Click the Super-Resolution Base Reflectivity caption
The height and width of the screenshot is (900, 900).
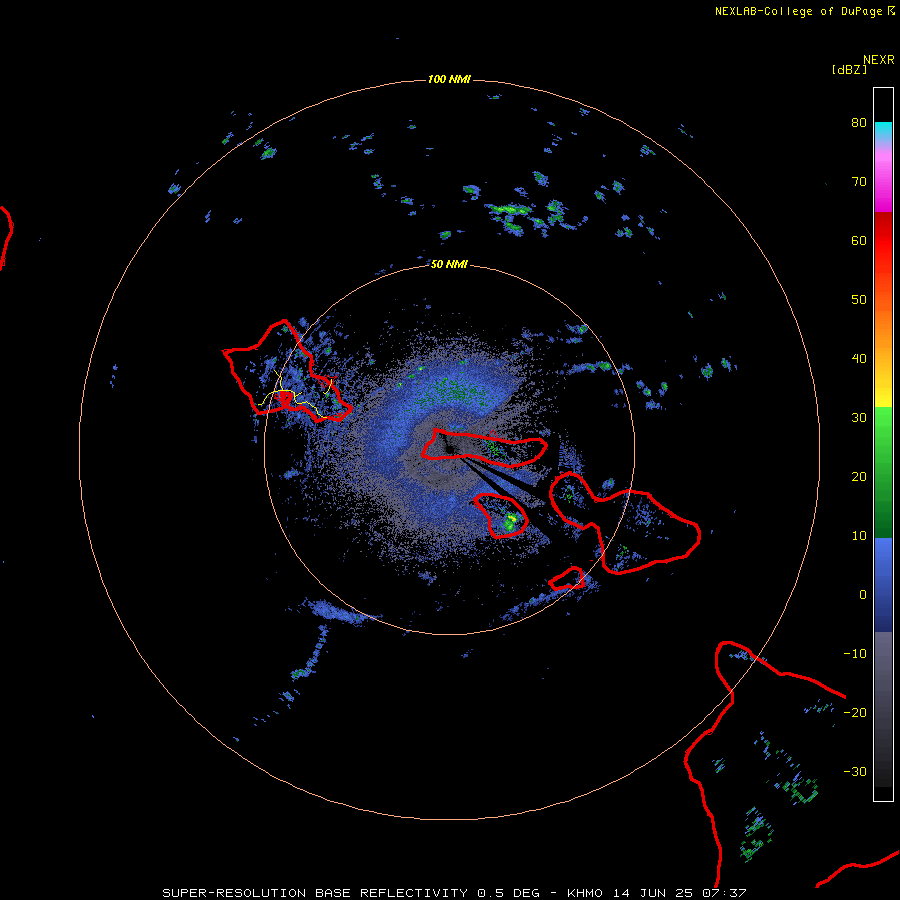click(x=454, y=893)
